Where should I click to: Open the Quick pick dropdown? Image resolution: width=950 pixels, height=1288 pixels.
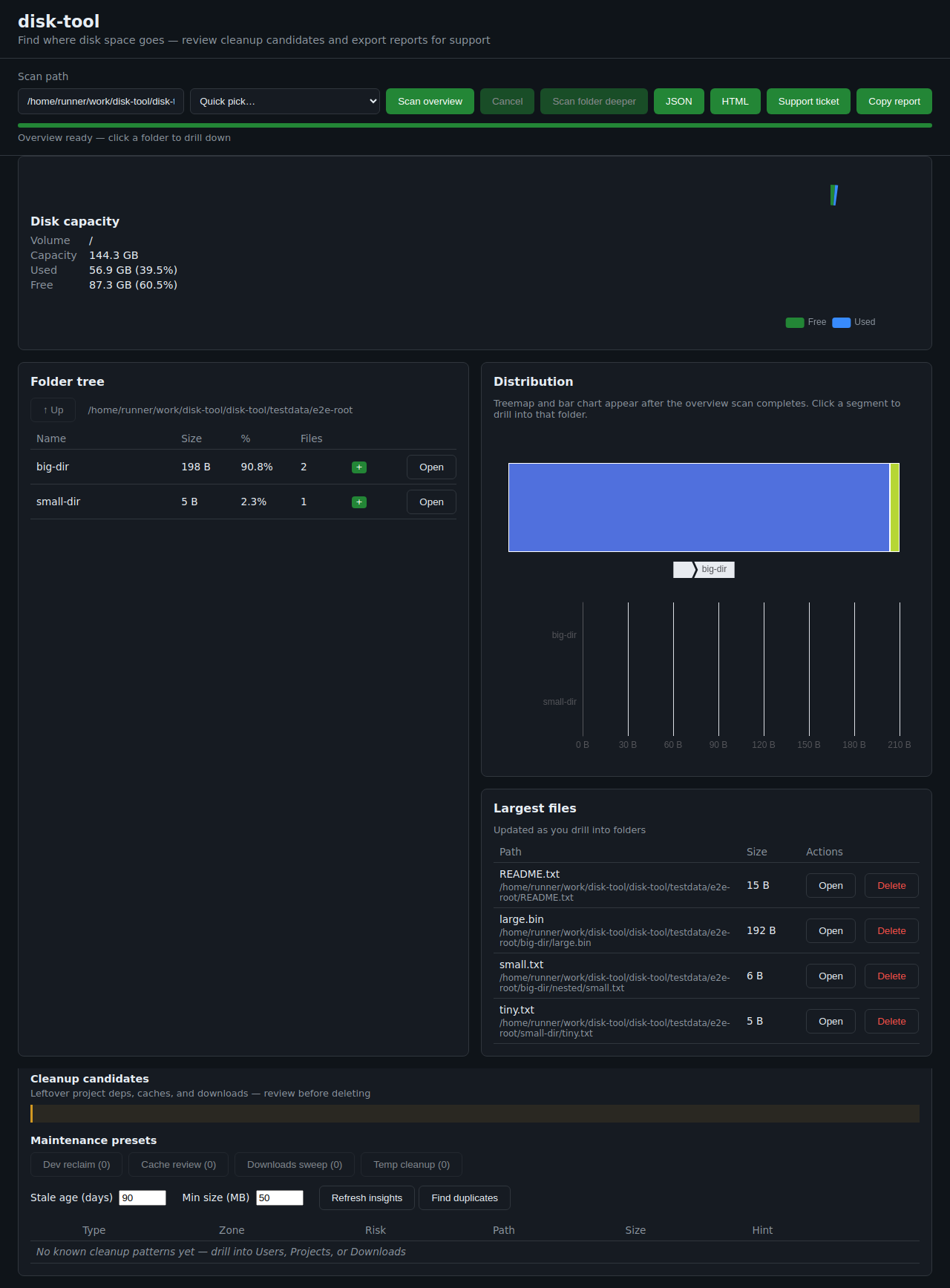(285, 102)
